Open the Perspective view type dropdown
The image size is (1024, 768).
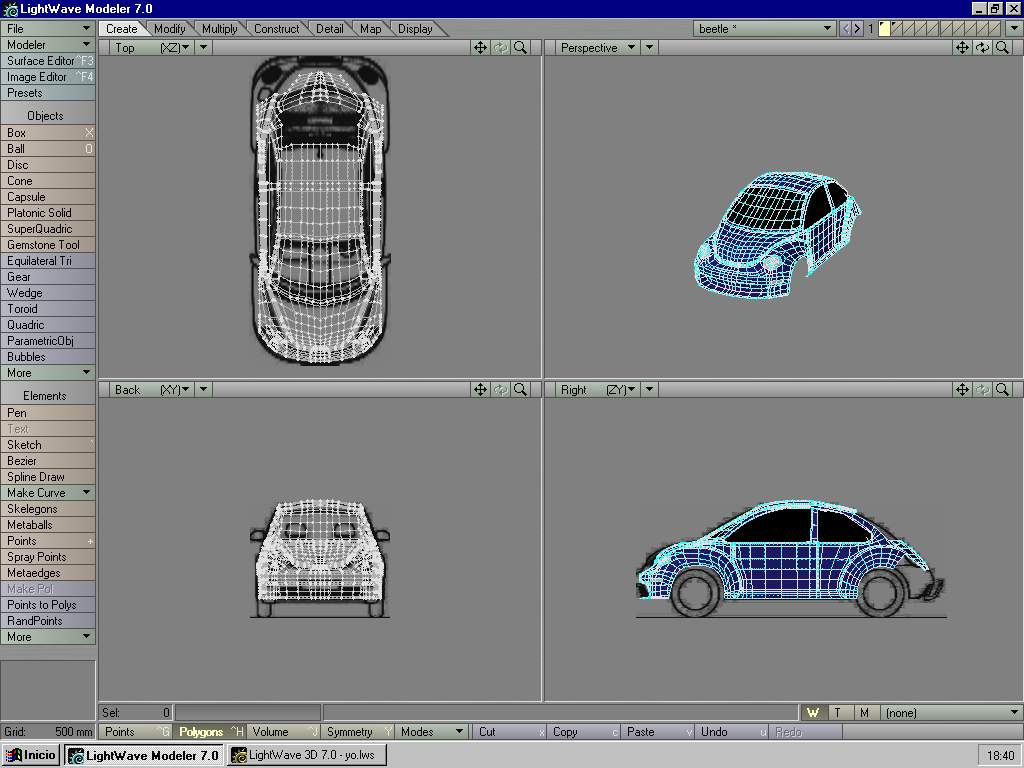click(x=597, y=48)
